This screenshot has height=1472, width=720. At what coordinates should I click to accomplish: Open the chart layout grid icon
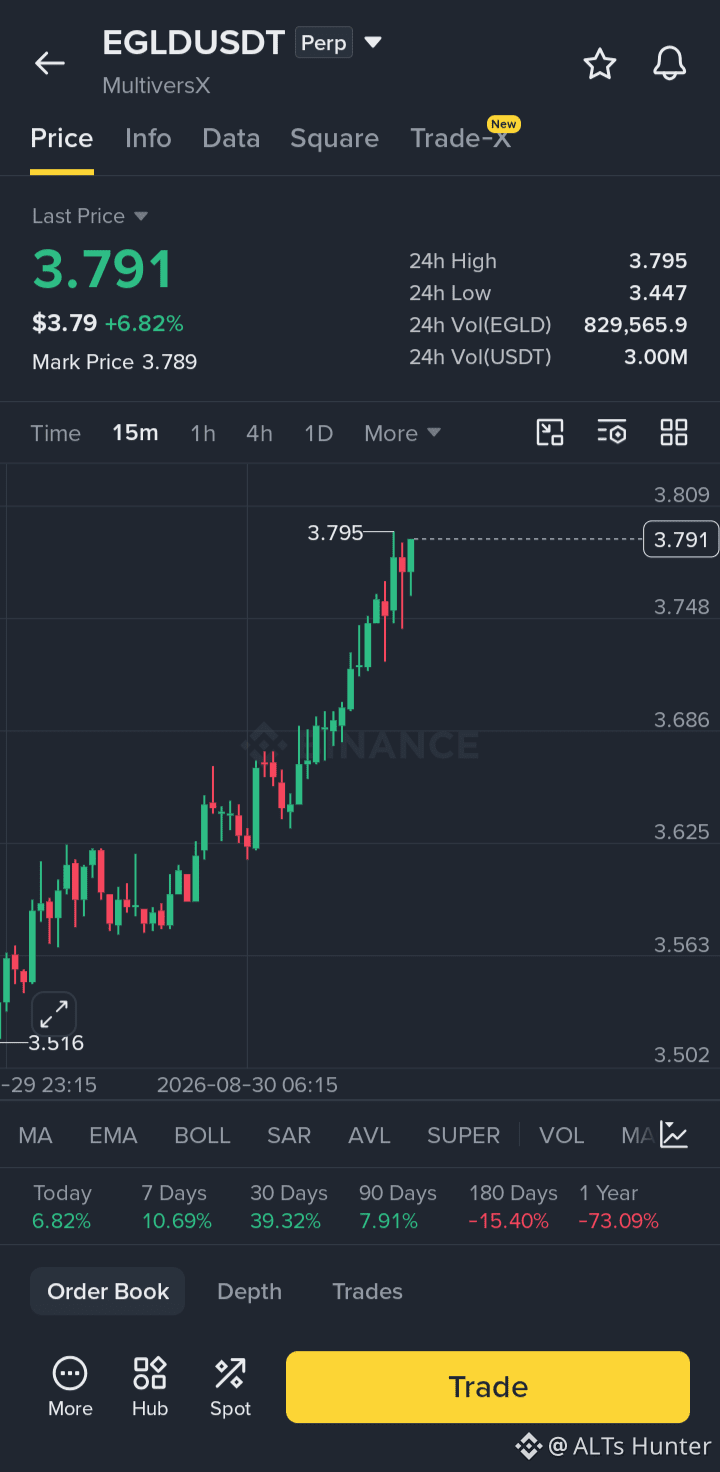pyautogui.click(x=674, y=432)
